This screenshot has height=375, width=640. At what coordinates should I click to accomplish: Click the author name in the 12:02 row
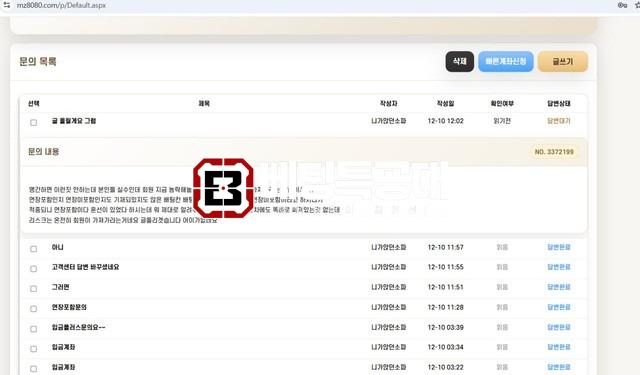click(x=389, y=121)
